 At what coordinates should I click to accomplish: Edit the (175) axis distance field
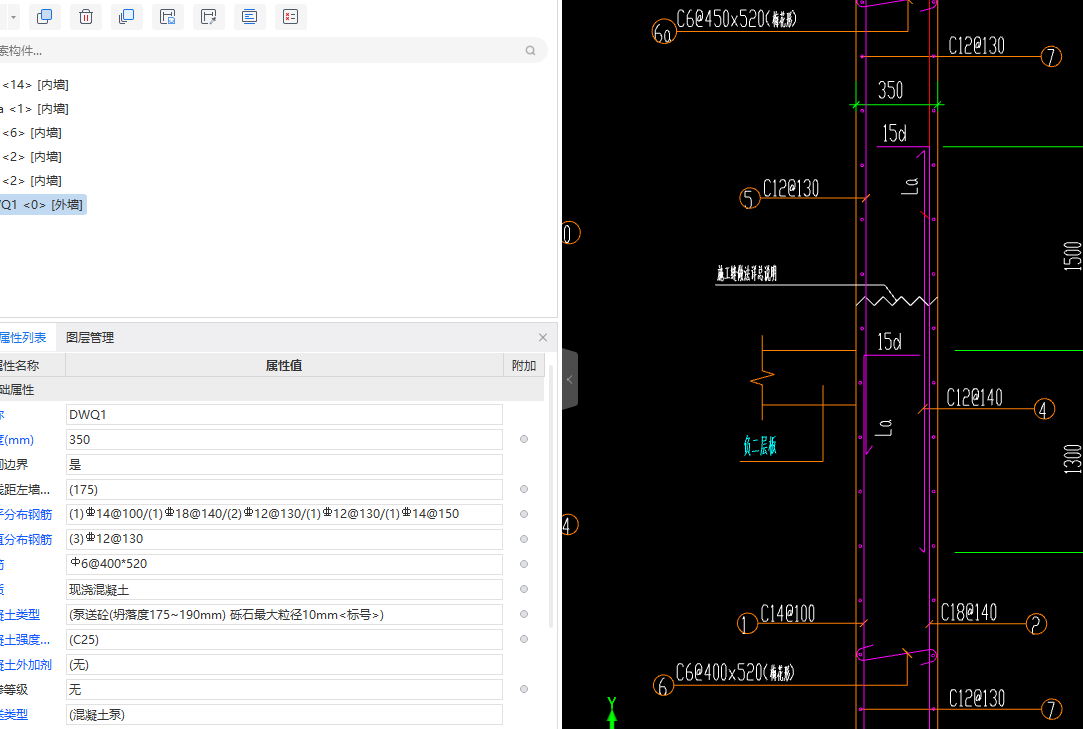tap(284, 489)
